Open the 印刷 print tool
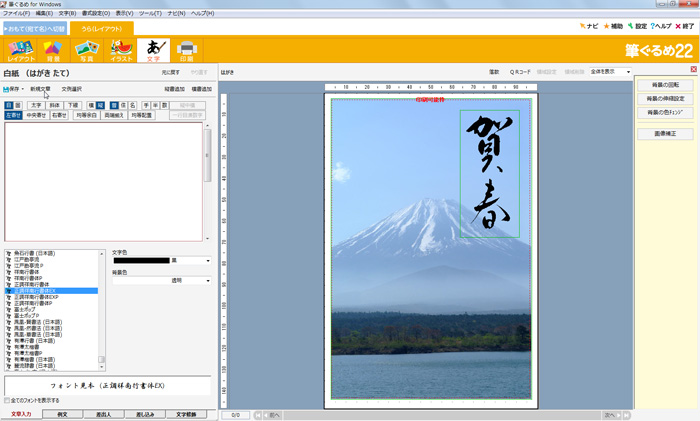Screen dimensions: 700x421 coord(186,49)
